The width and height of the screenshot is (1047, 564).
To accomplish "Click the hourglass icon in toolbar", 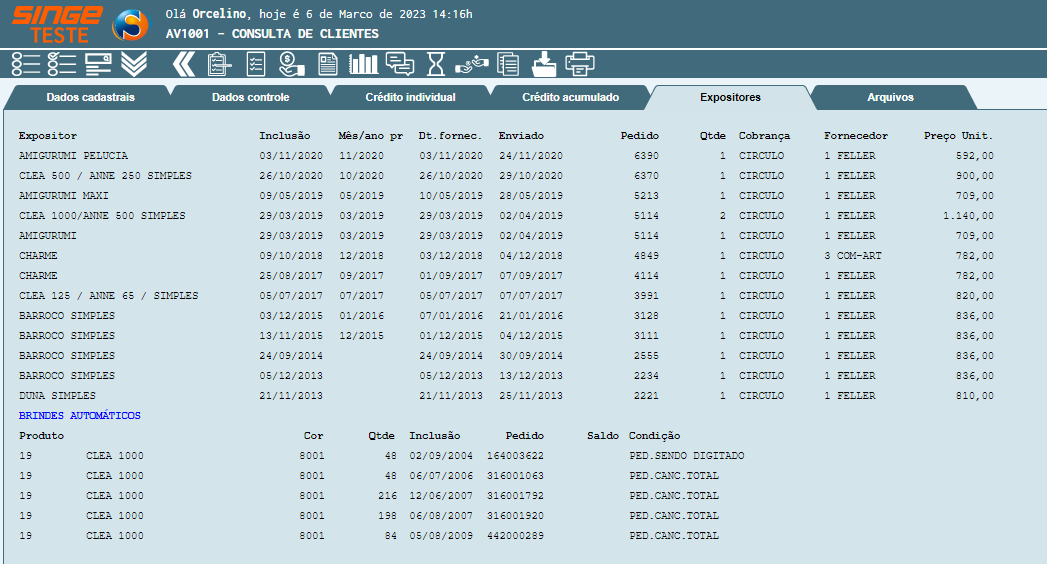I will click(435, 65).
